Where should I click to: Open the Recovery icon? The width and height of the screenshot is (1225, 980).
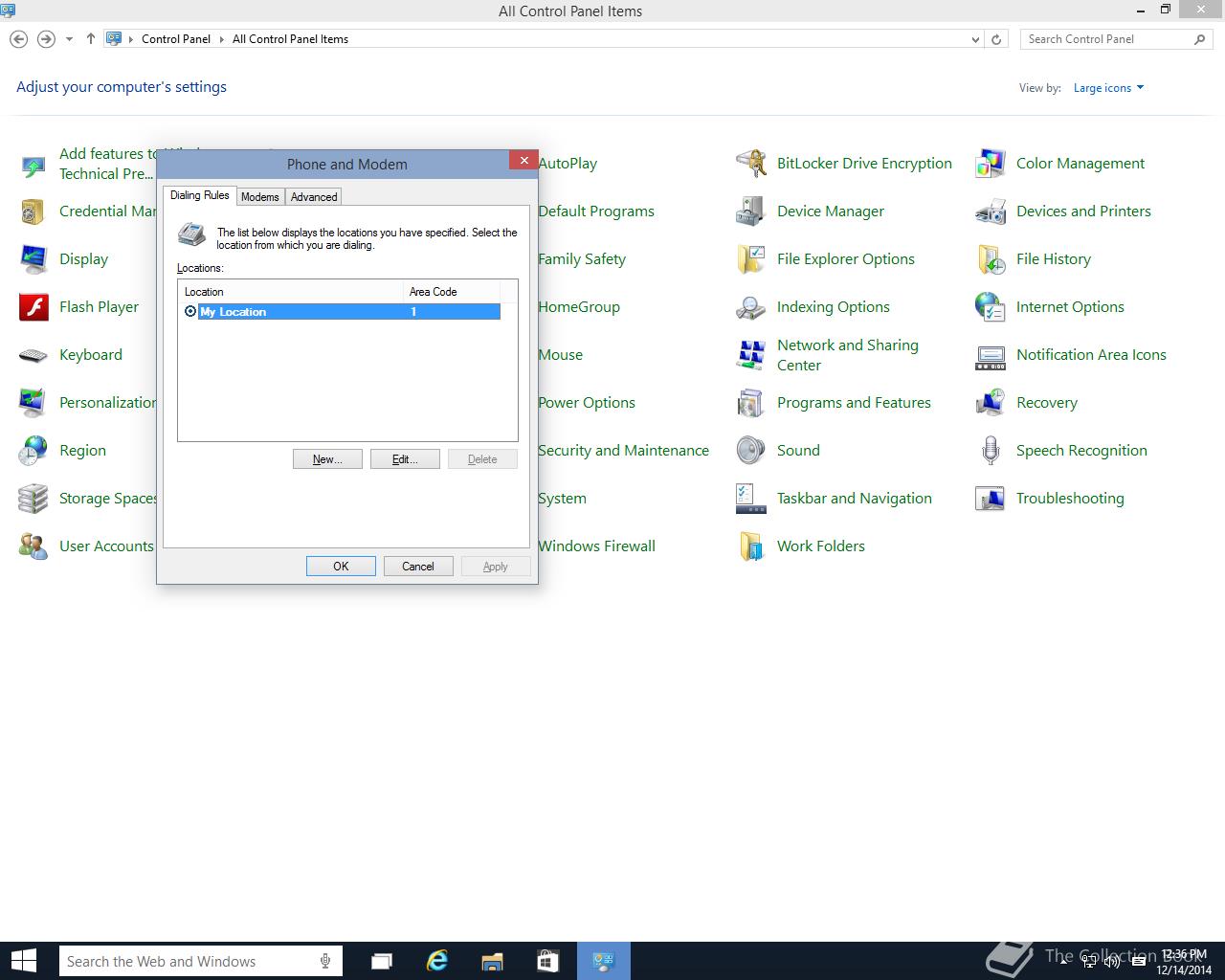pos(991,403)
